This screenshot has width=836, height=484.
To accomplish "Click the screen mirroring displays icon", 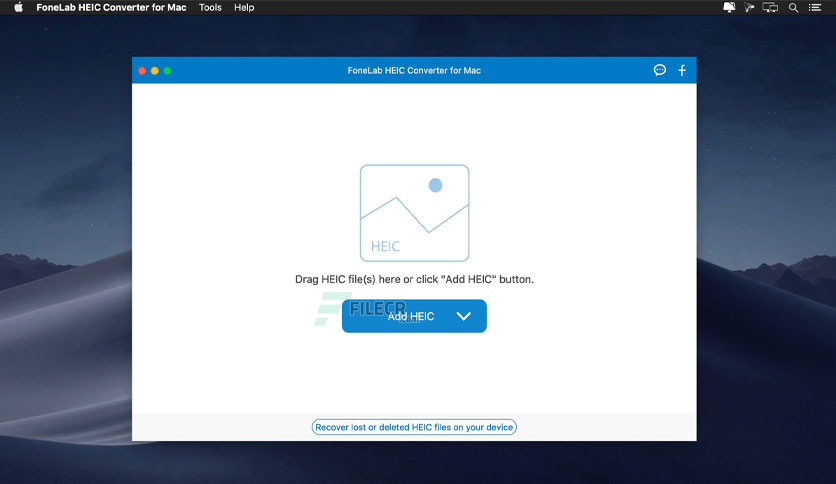I will [x=770, y=7].
